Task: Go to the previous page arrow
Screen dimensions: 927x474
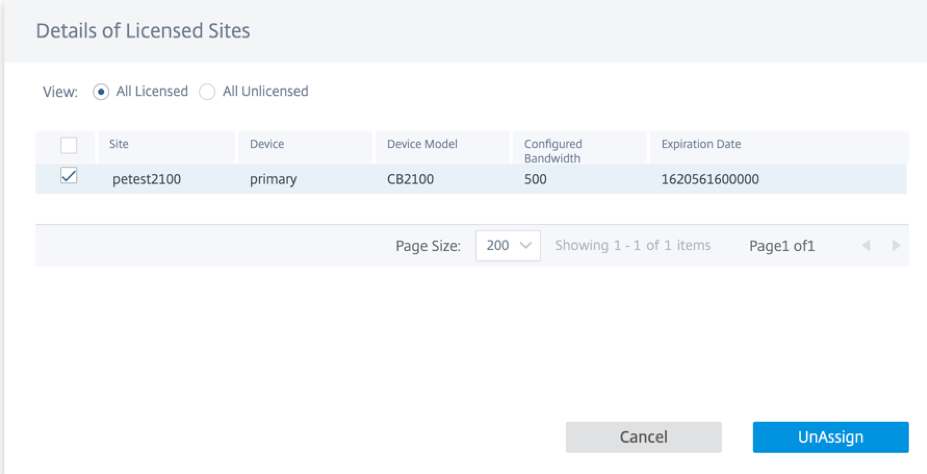Action: click(x=866, y=245)
